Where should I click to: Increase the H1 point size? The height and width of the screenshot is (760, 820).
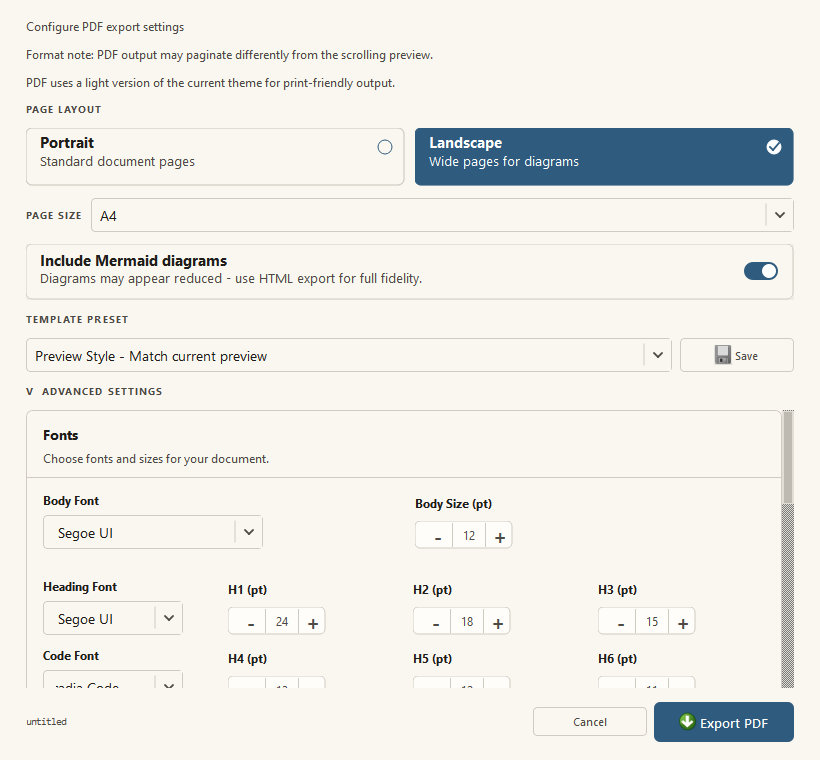312,621
